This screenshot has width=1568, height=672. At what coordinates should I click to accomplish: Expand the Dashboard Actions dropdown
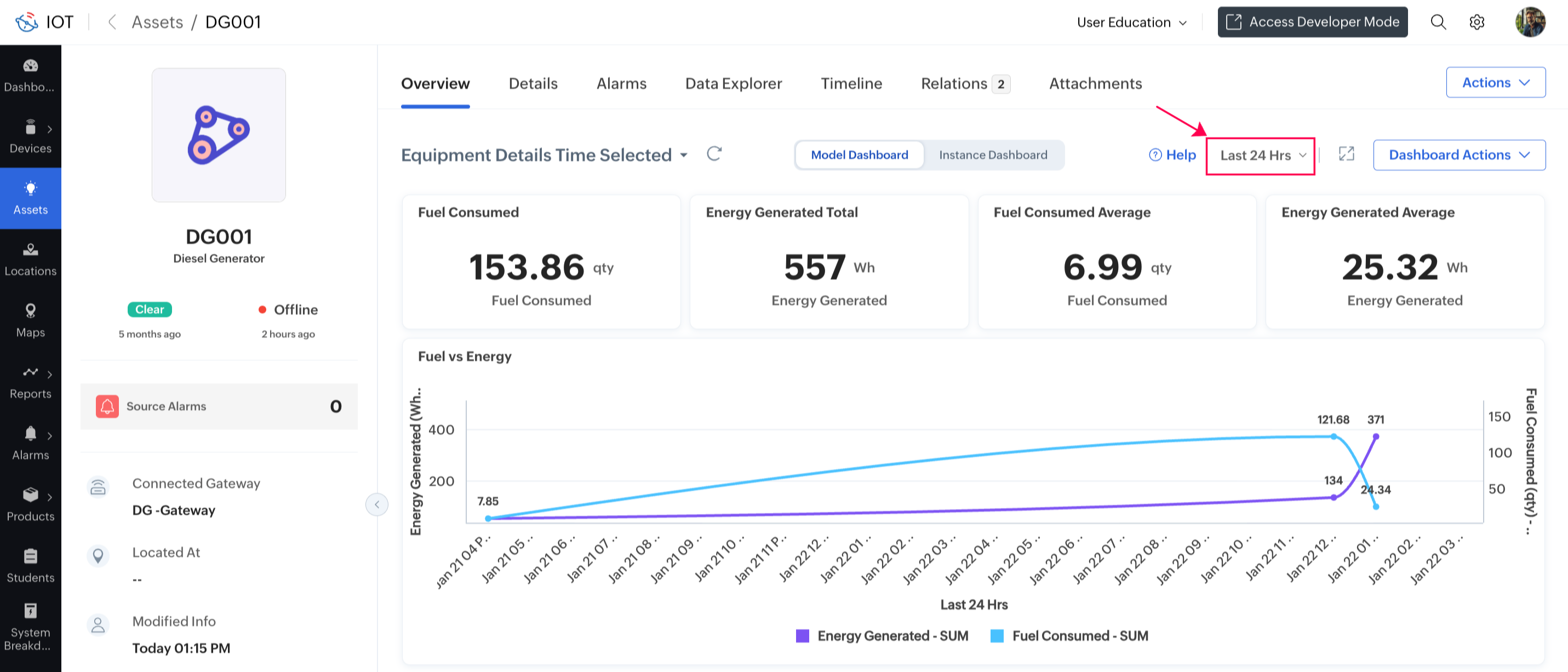1458,155
